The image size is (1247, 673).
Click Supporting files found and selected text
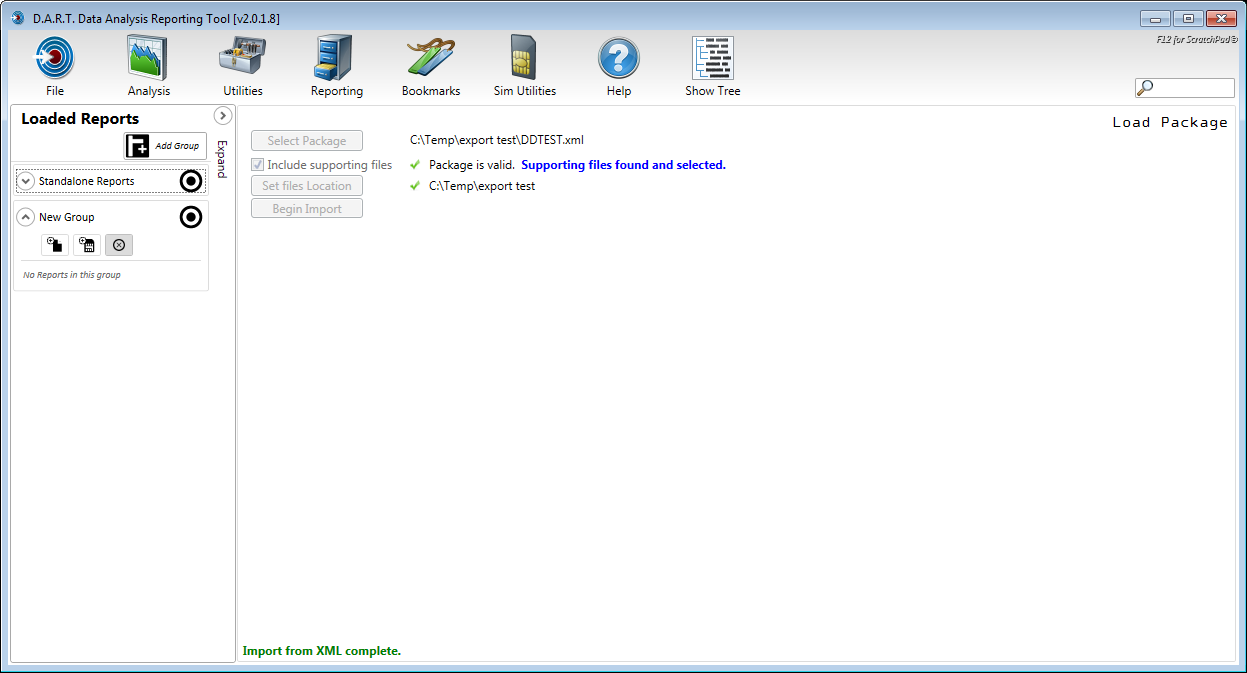(623, 165)
